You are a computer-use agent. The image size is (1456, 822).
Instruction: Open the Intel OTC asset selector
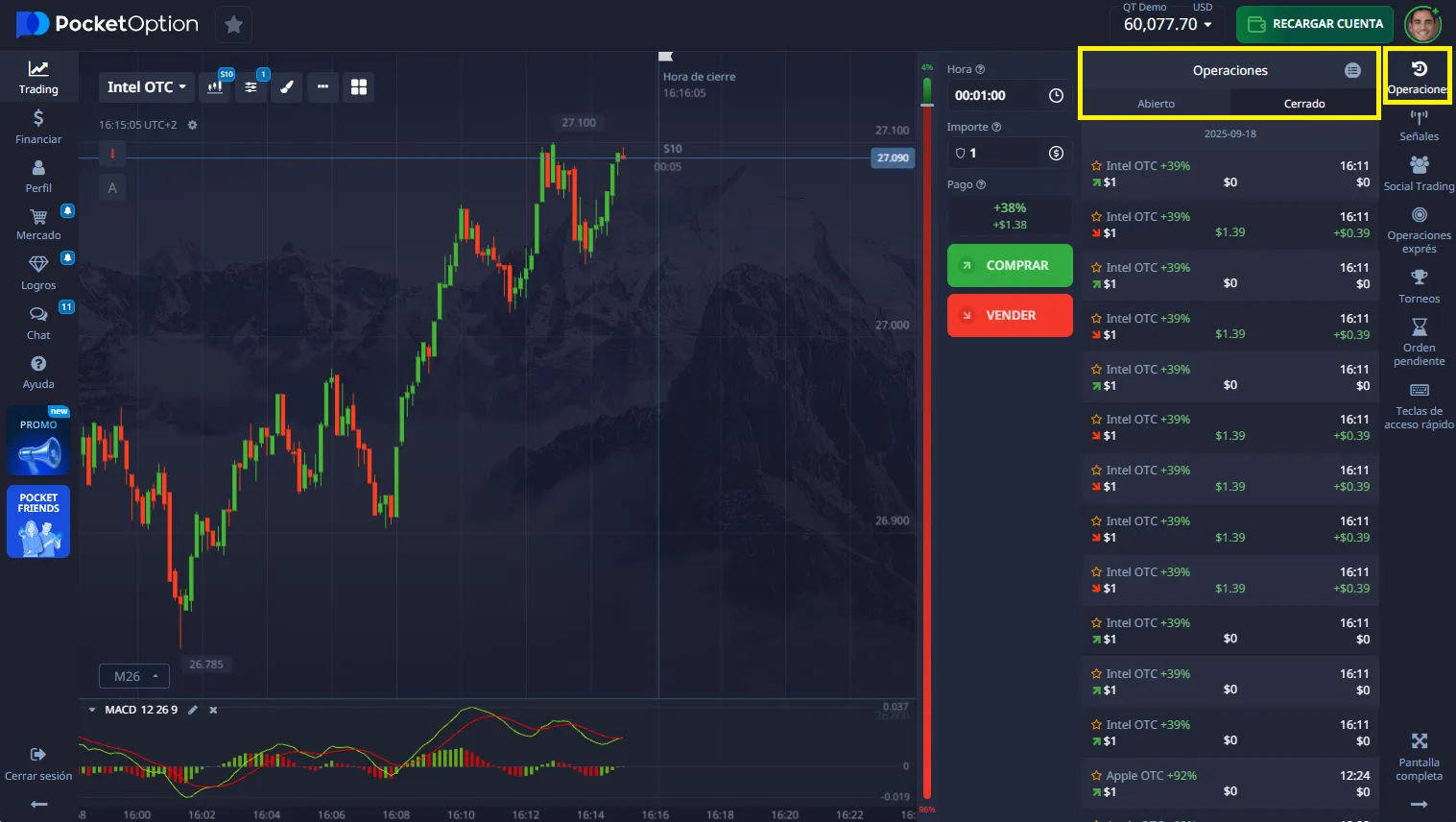(146, 86)
